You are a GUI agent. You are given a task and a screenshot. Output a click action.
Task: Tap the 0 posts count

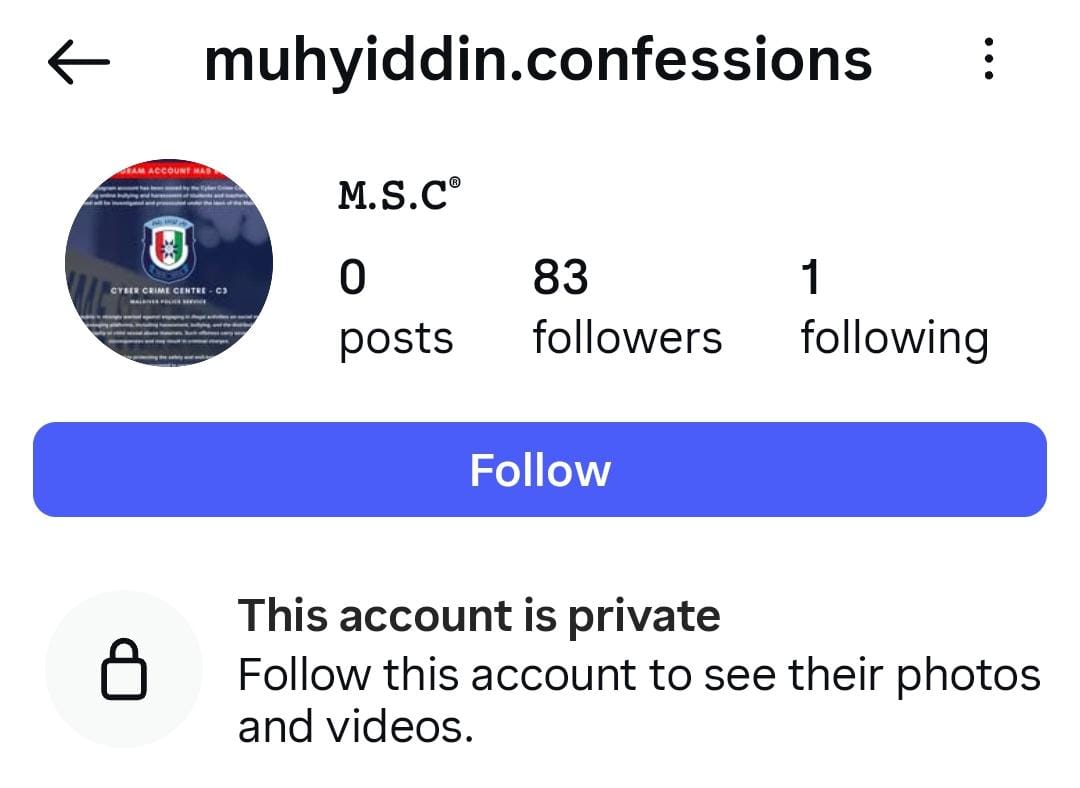[353, 278]
